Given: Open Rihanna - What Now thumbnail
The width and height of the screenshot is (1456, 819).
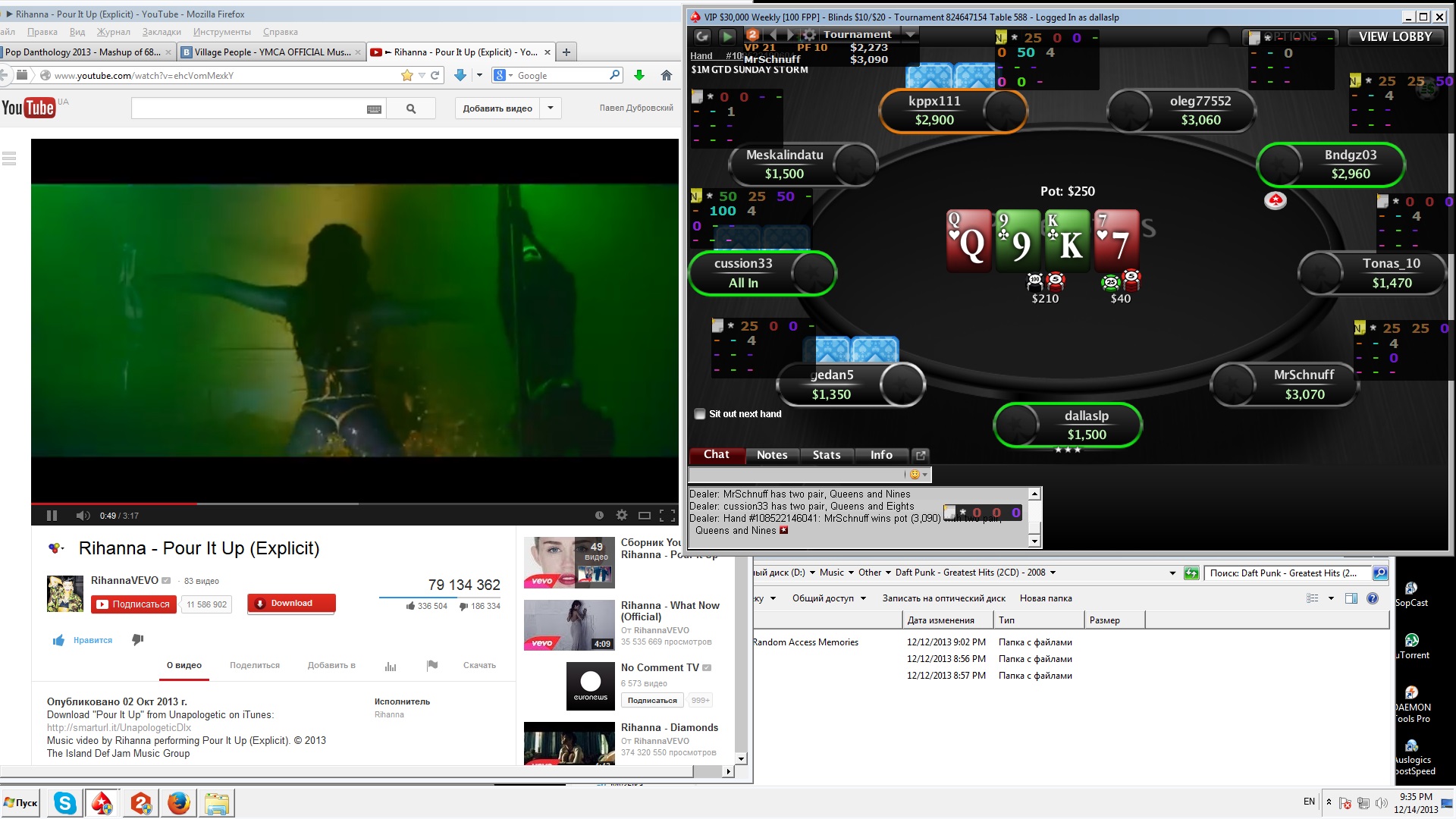Looking at the screenshot, I should pos(569,626).
